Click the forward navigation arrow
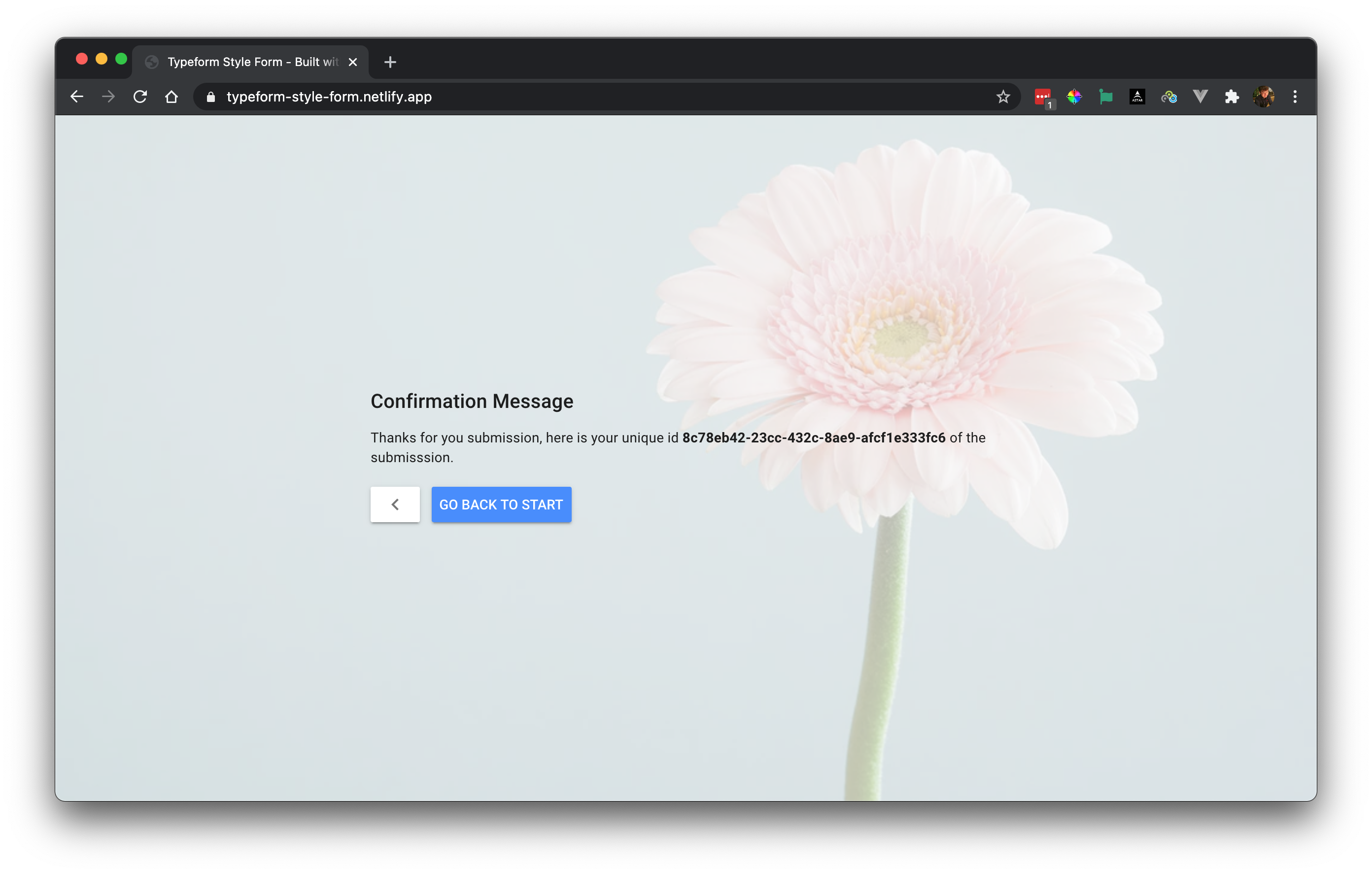Viewport: 1372px width, 874px height. tap(108, 97)
